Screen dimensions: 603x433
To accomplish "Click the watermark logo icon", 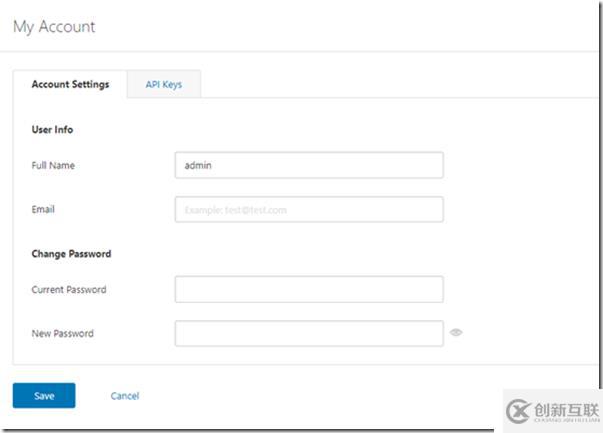I will point(518,412).
